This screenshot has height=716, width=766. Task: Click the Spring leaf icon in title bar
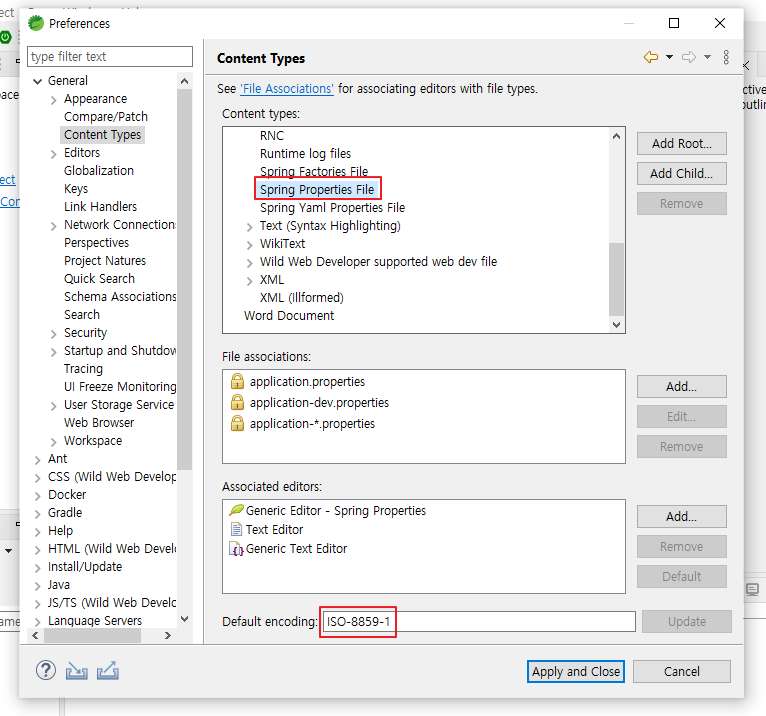(36, 23)
